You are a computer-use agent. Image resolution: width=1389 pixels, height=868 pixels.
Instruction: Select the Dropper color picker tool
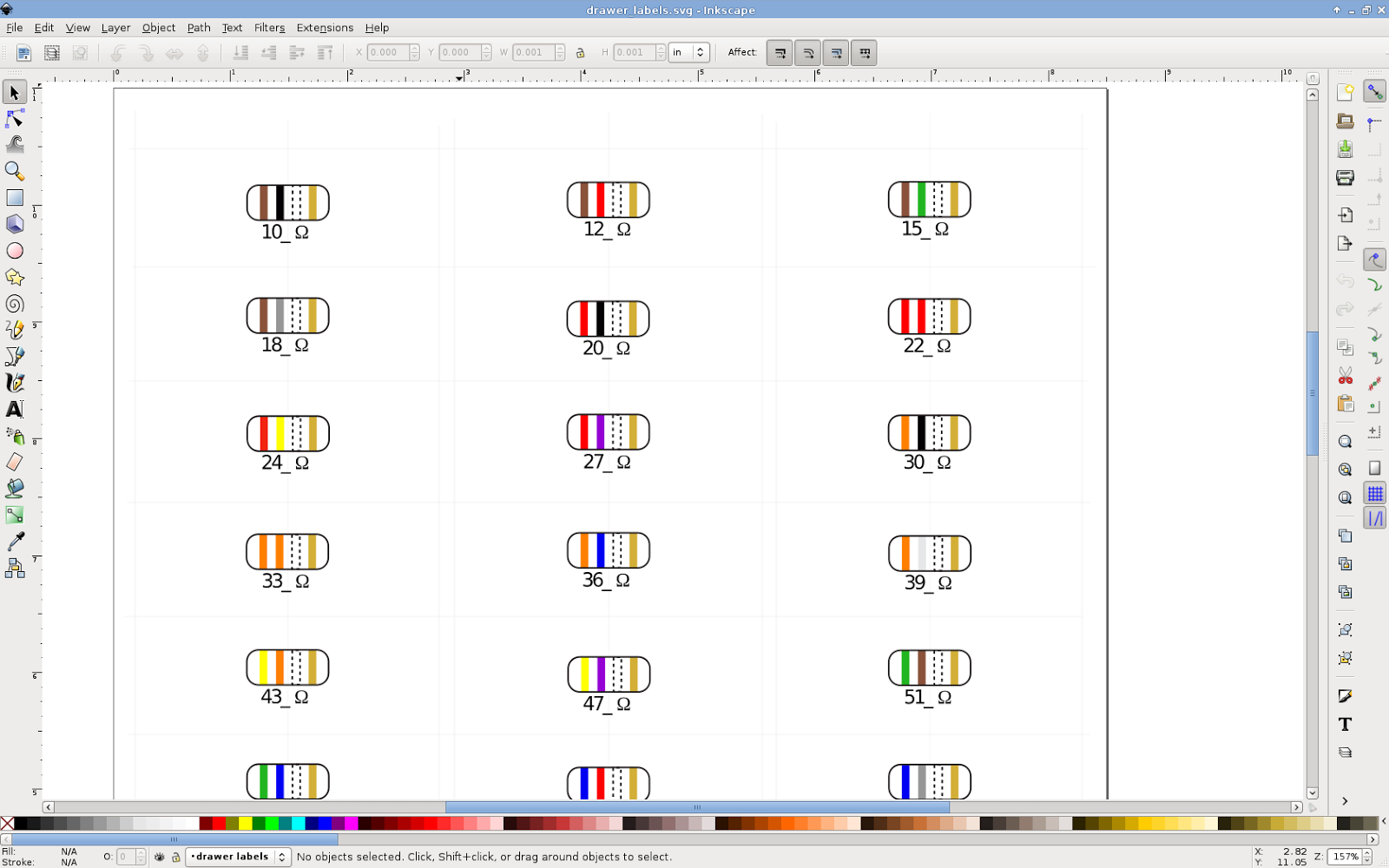(15, 542)
